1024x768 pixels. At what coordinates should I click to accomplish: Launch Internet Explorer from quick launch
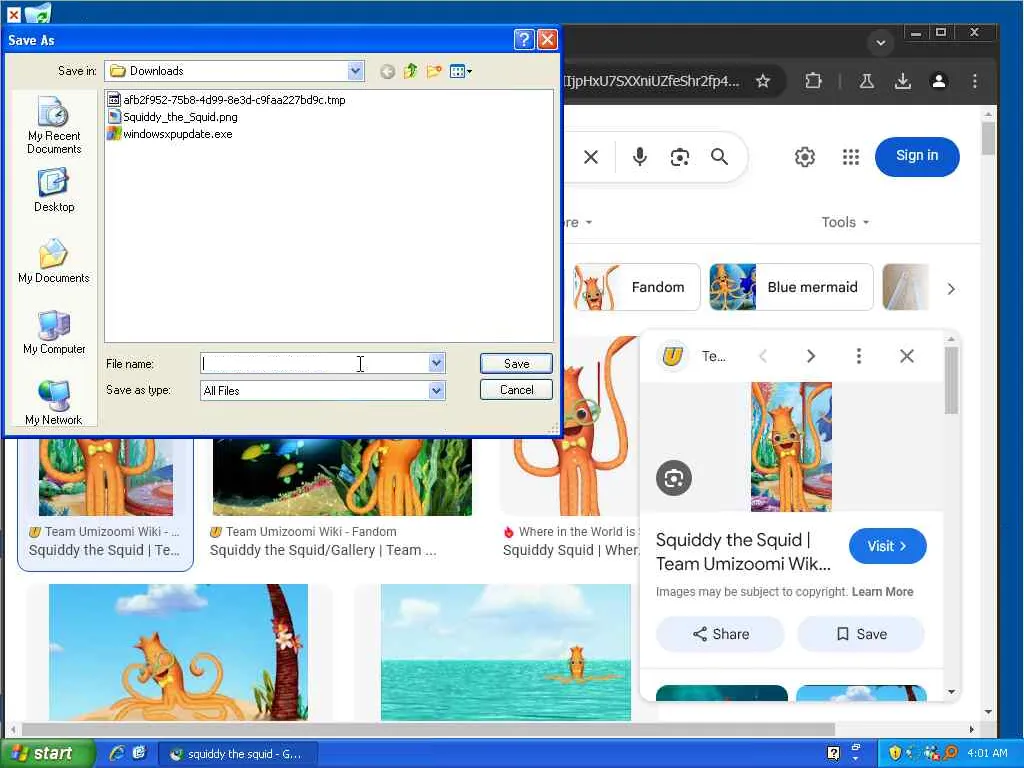tap(117, 753)
